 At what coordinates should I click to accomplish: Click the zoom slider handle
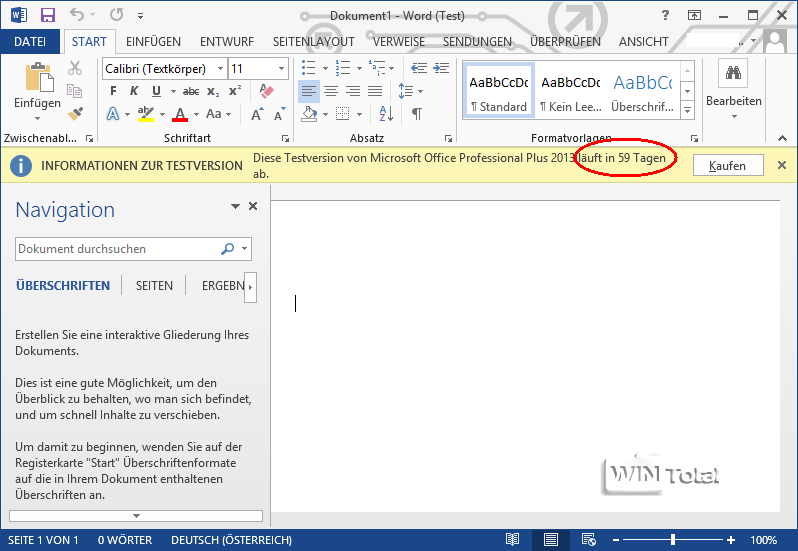(x=673, y=539)
